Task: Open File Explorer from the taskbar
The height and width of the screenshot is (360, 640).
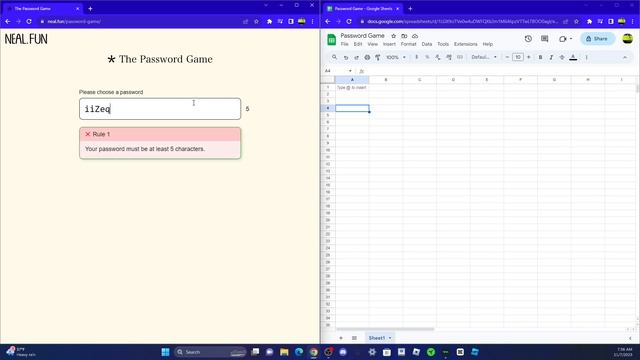Action: (284, 352)
